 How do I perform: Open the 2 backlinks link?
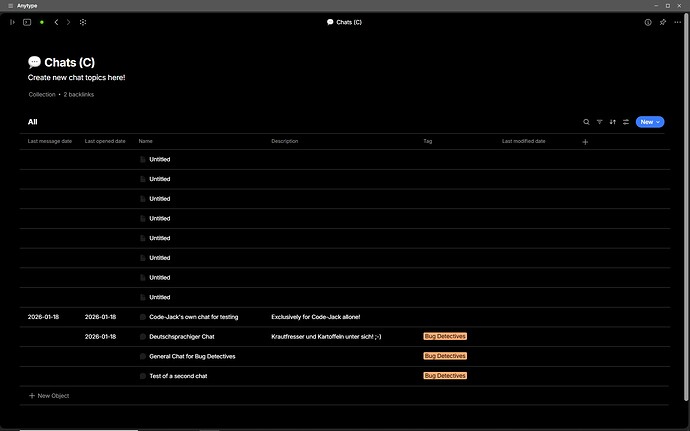[79, 94]
